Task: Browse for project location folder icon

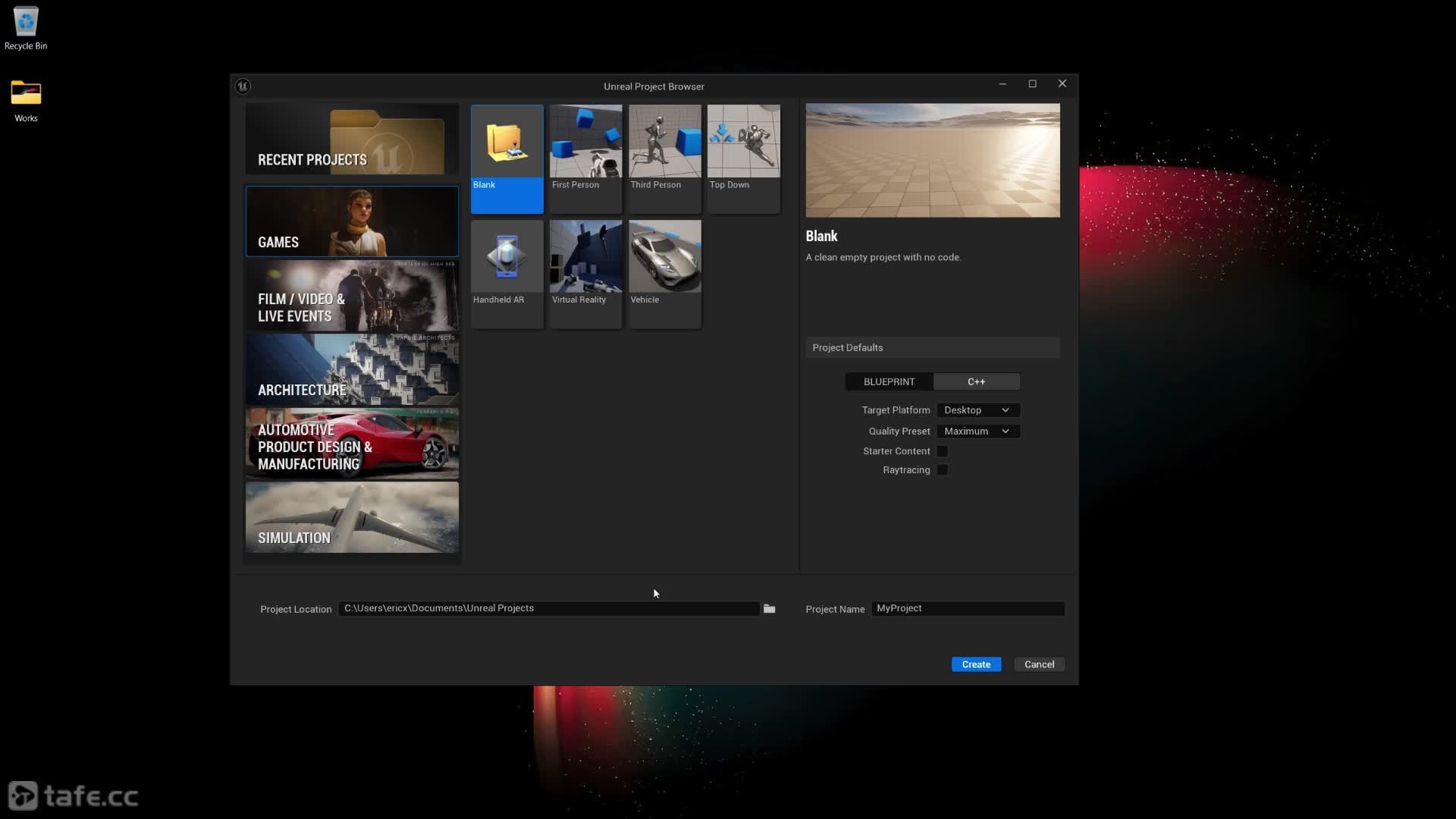Action: coord(769,608)
